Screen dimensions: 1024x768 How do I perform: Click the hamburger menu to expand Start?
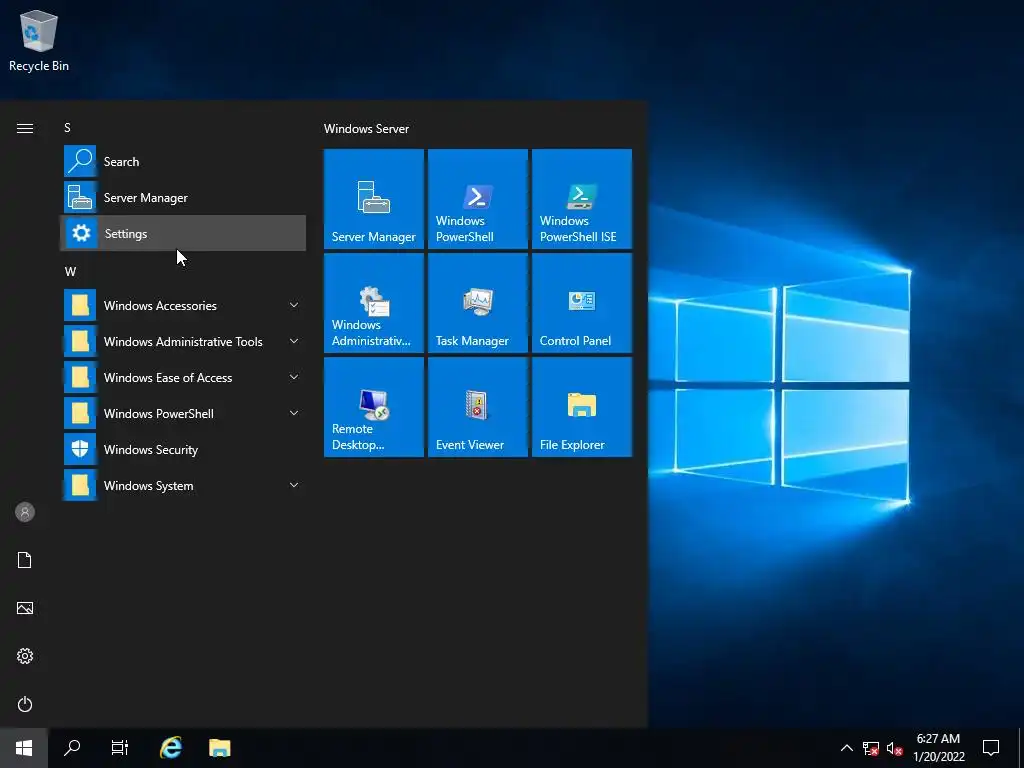point(25,128)
